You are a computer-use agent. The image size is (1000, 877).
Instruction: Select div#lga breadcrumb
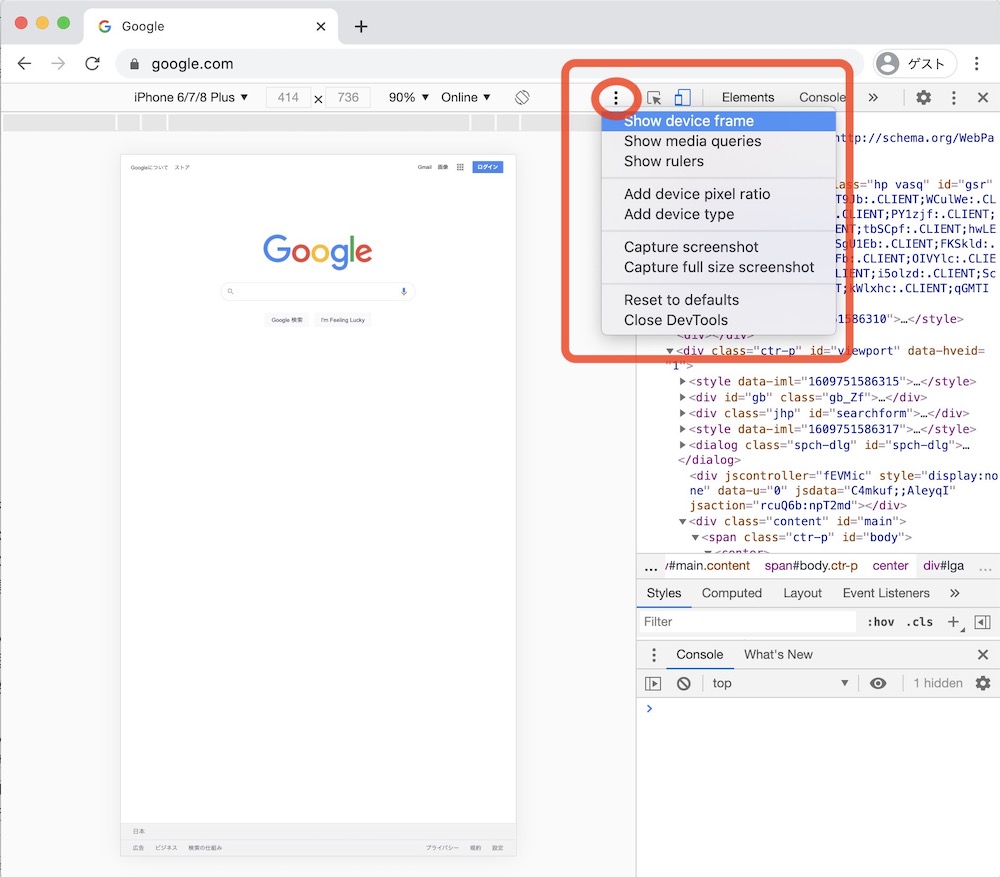coord(944,566)
